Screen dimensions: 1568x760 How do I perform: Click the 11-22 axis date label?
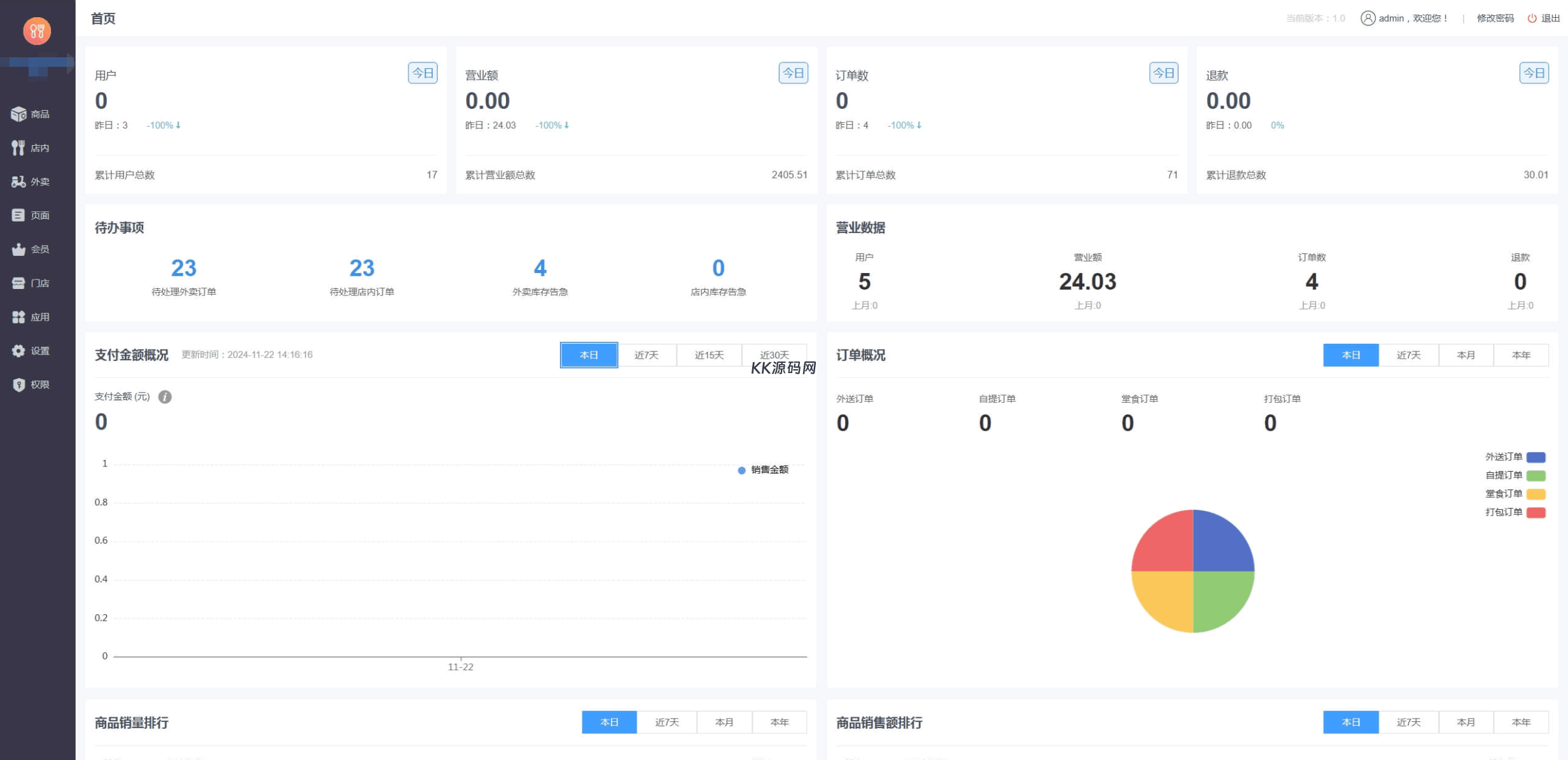click(461, 667)
